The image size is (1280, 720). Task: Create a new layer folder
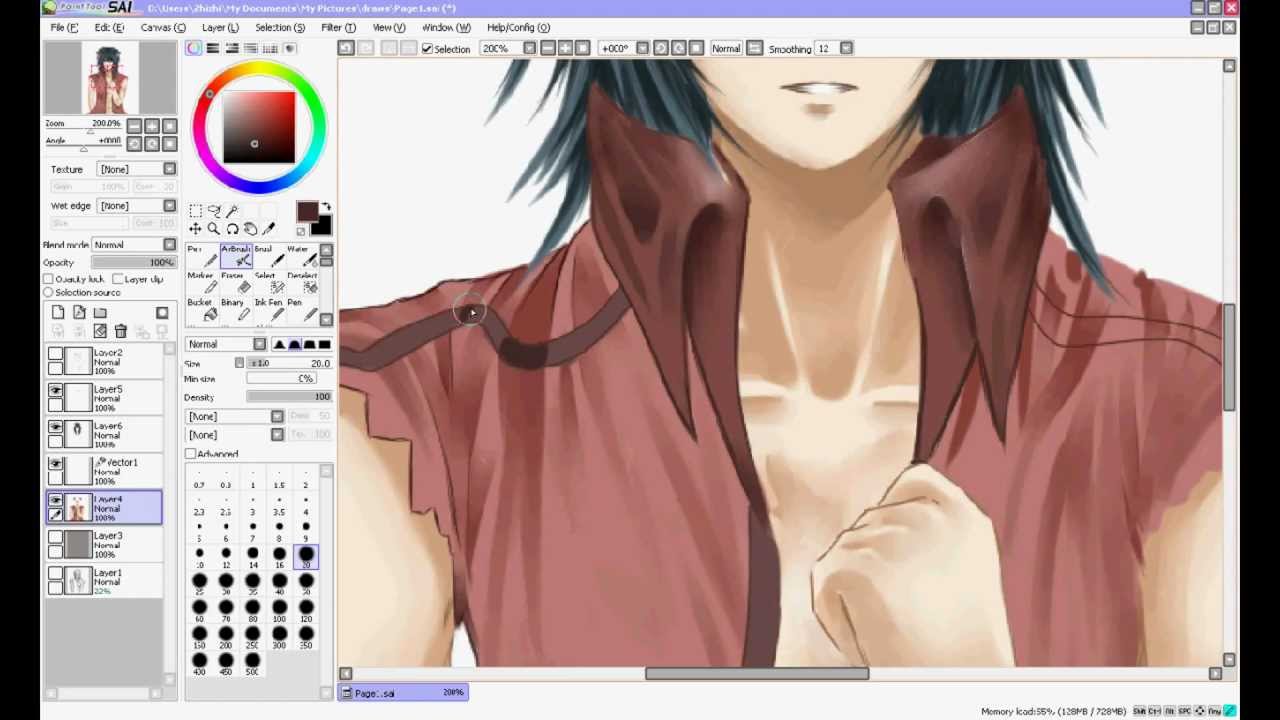(100, 313)
